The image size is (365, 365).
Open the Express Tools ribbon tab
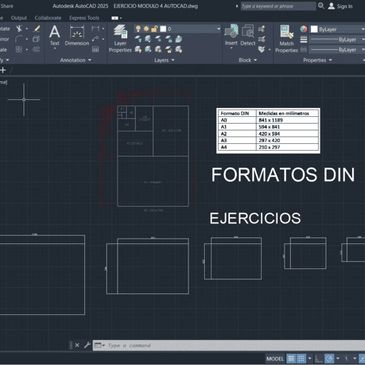point(84,18)
